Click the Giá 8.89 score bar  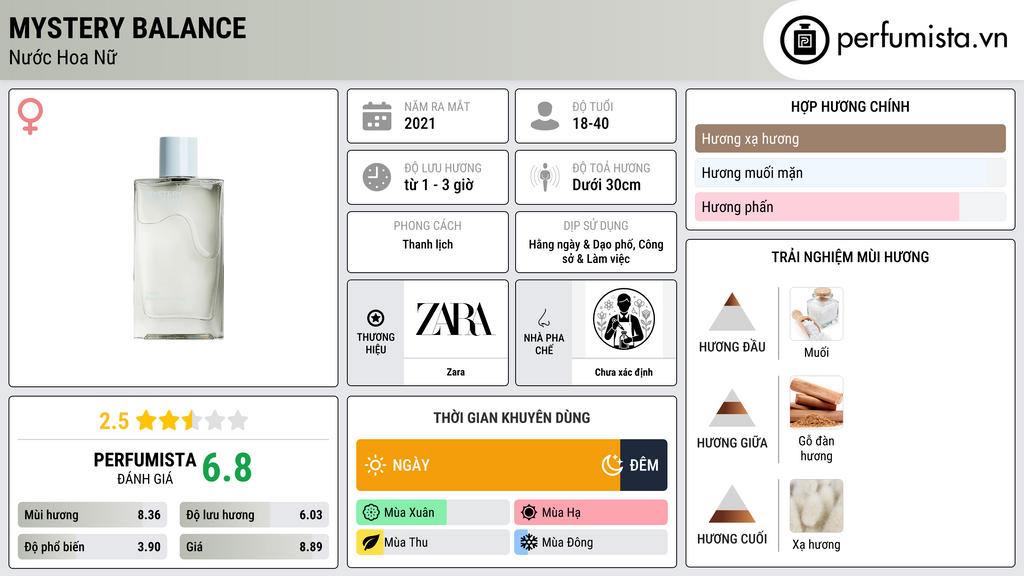pos(254,547)
